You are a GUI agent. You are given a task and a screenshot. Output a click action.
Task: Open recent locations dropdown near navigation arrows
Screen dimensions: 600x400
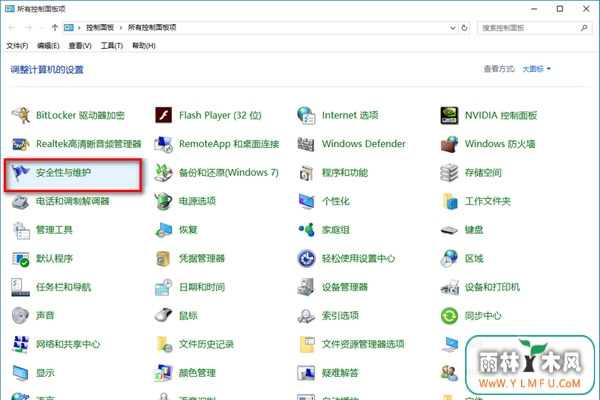coord(42,28)
